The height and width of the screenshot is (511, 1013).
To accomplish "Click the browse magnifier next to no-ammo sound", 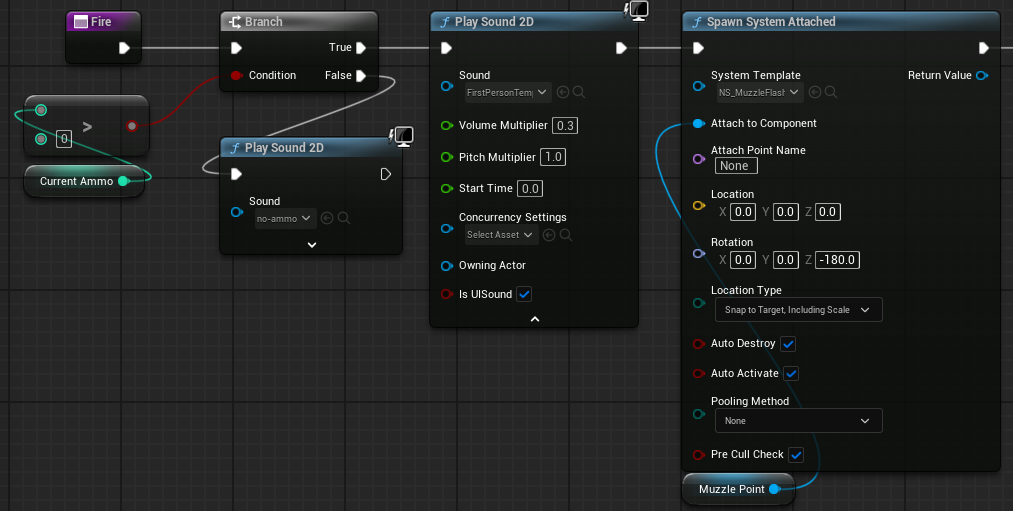I will point(344,218).
